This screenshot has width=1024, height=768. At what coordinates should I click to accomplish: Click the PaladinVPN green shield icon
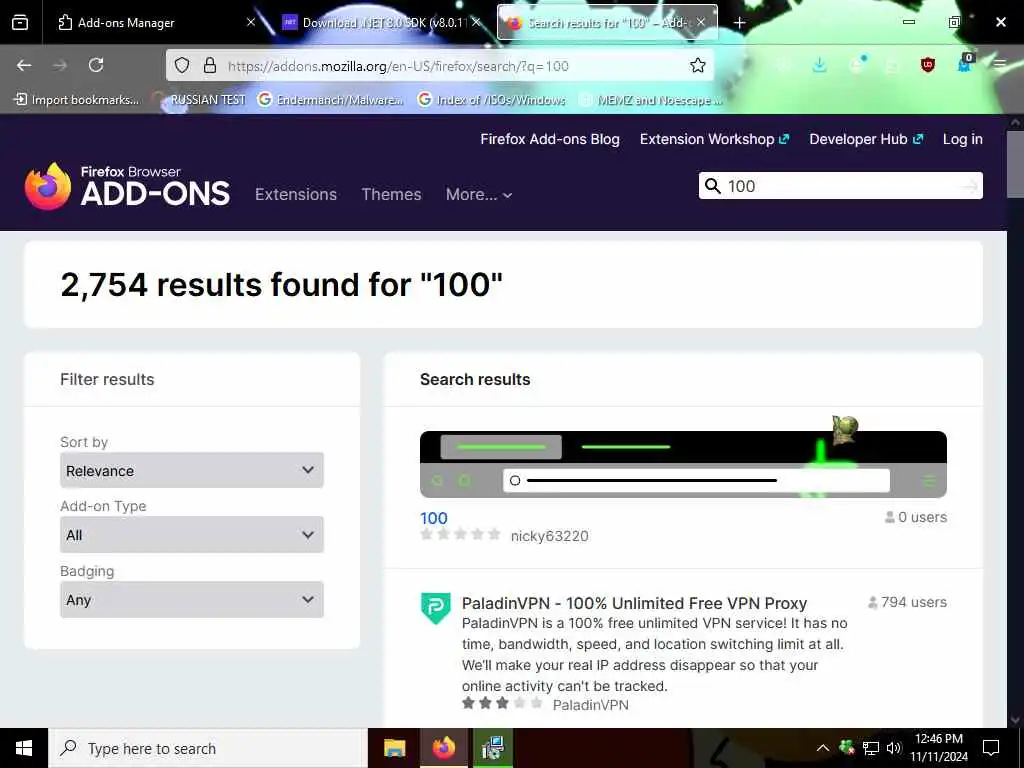pyautogui.click(x=436, y=608)
